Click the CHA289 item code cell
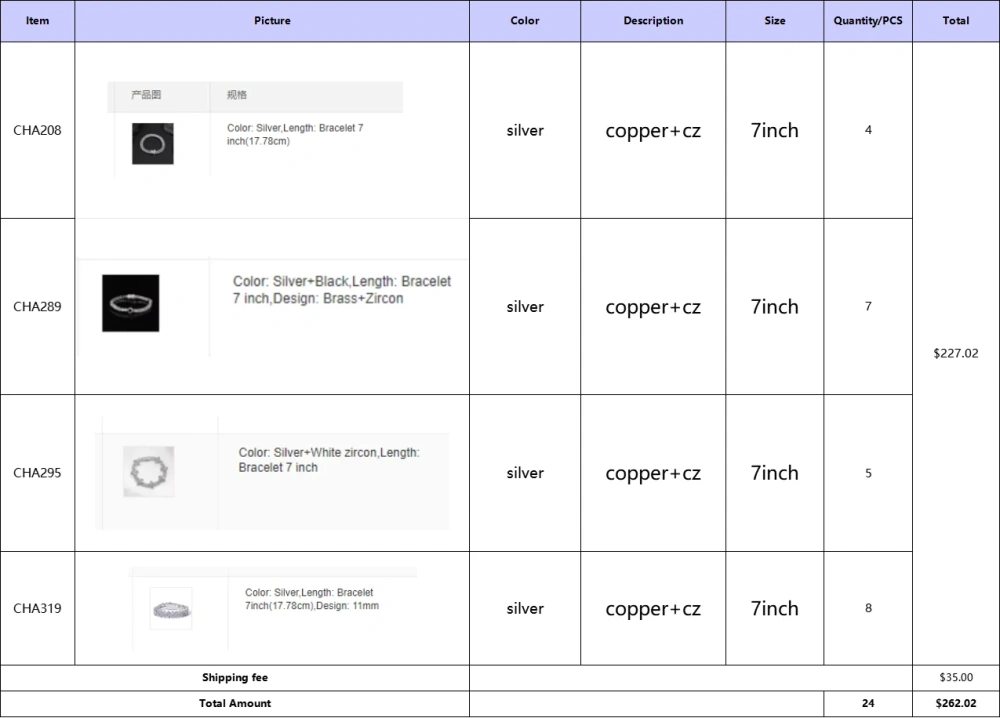 point(37,307)
